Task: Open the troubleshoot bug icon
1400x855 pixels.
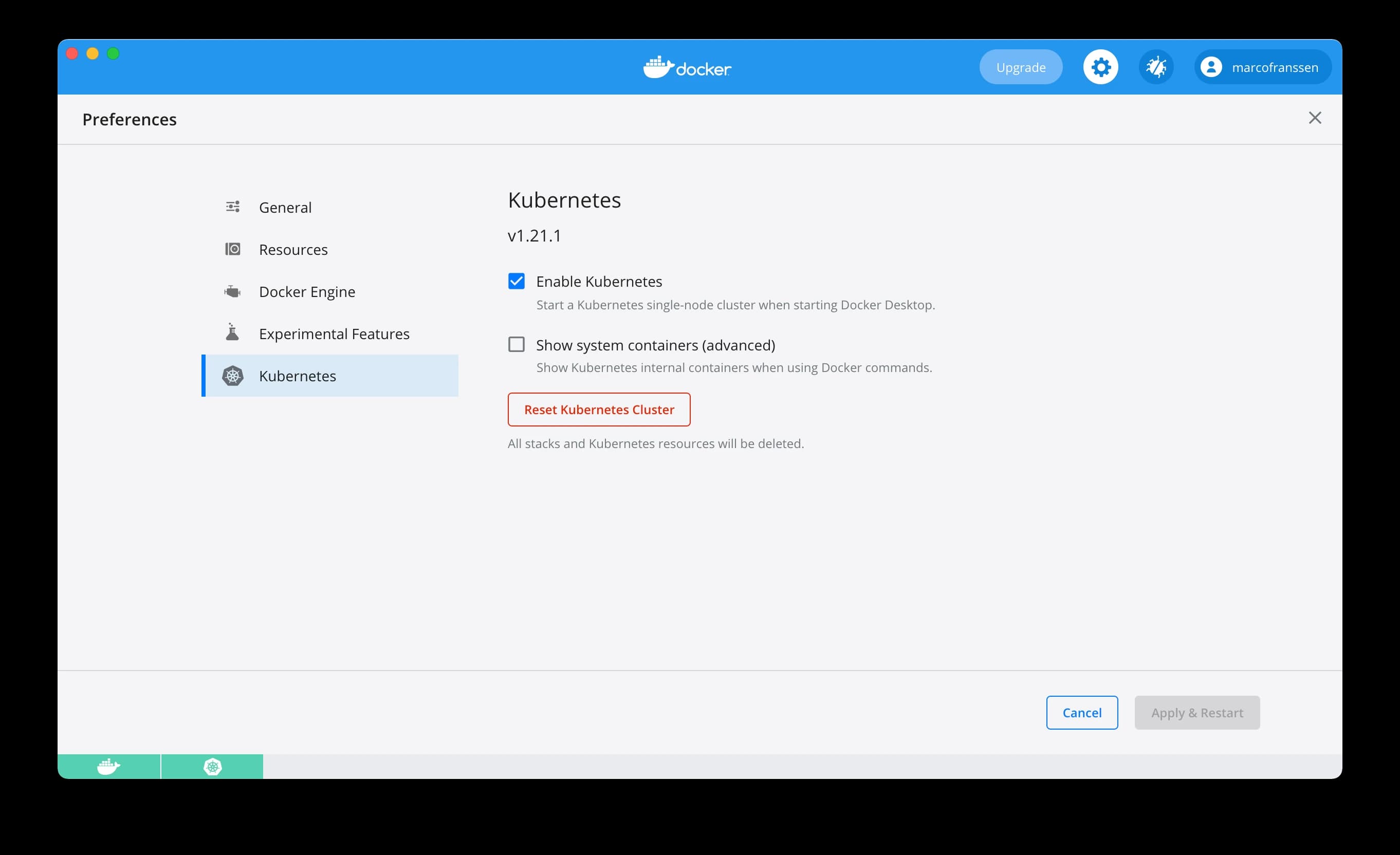Action: pos(1156,67)
